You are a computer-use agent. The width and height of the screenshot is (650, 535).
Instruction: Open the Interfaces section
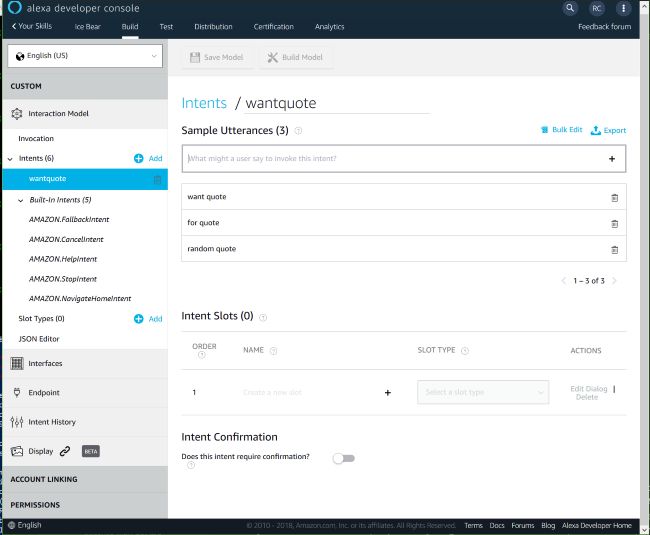[85, 363]
